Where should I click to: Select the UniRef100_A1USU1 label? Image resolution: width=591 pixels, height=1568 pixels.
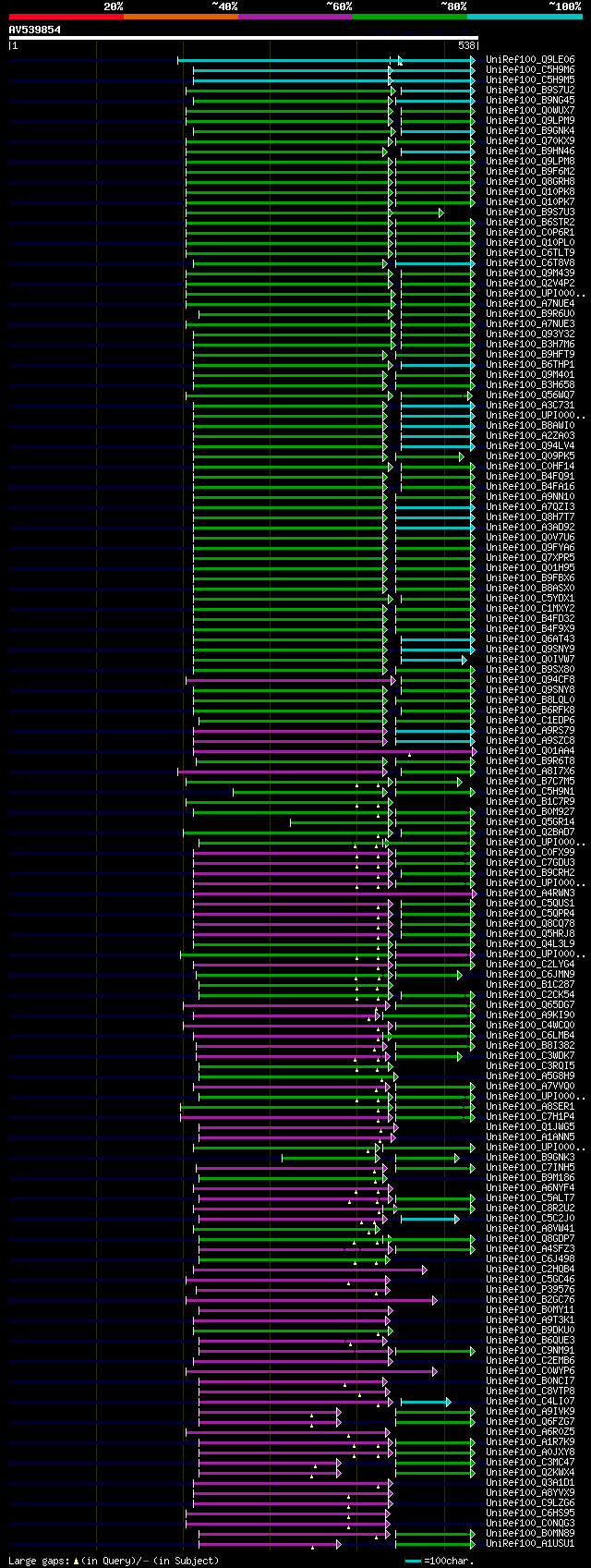click(x=530, y=1544)
